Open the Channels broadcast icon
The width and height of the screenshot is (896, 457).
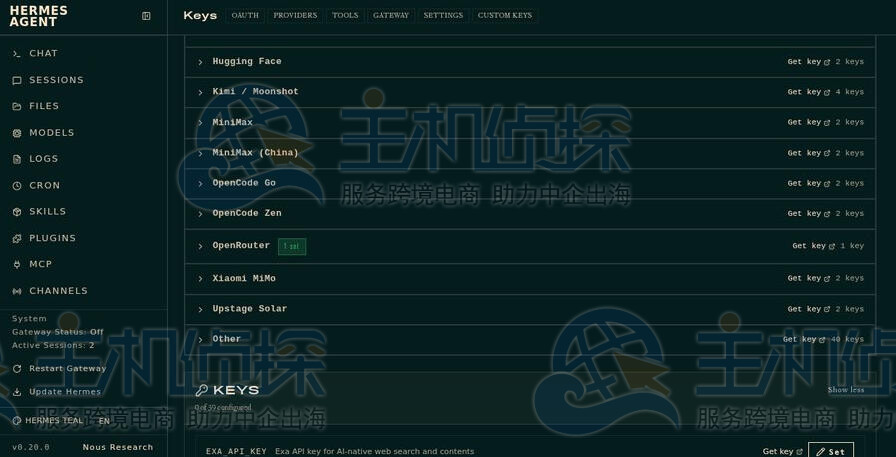point(17,291)
